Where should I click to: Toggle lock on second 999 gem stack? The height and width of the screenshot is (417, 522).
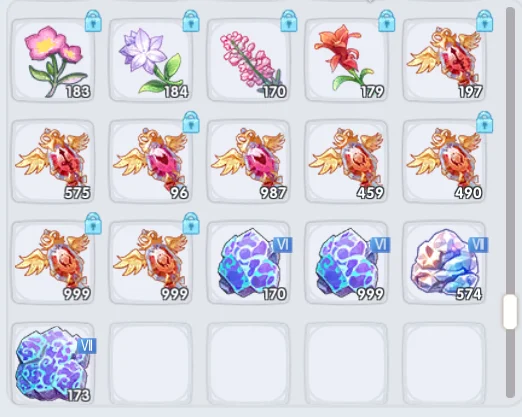pos(191,223)
